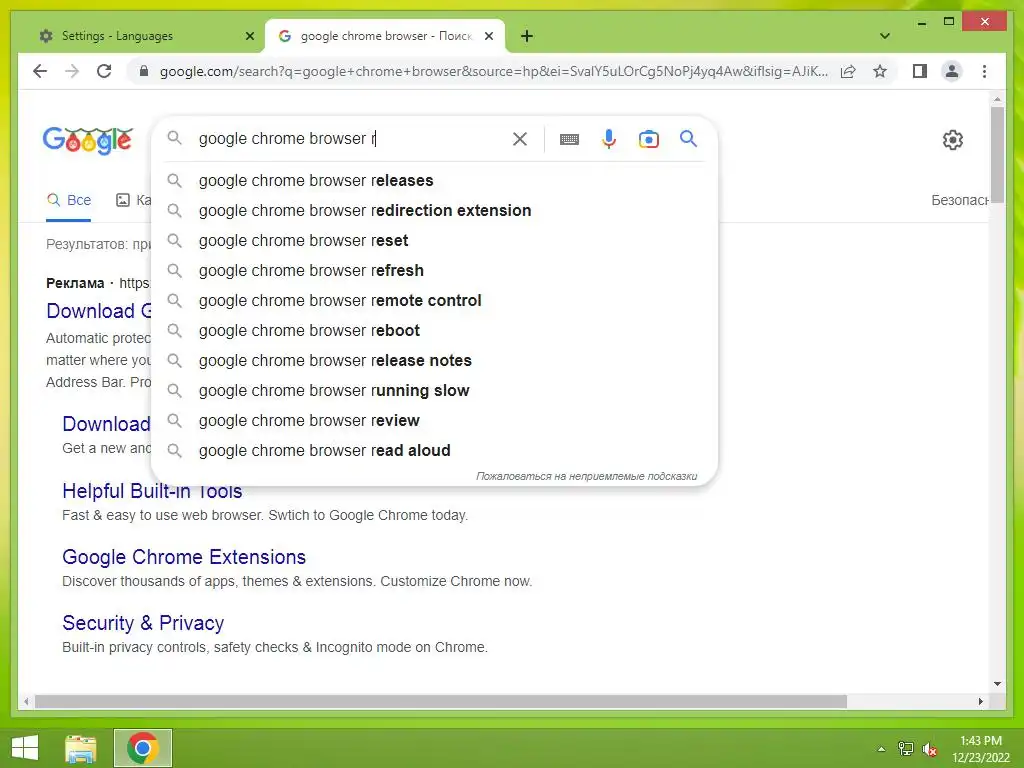
Task: Click the vertical scrollbar thumb
Action: [997, 155]
